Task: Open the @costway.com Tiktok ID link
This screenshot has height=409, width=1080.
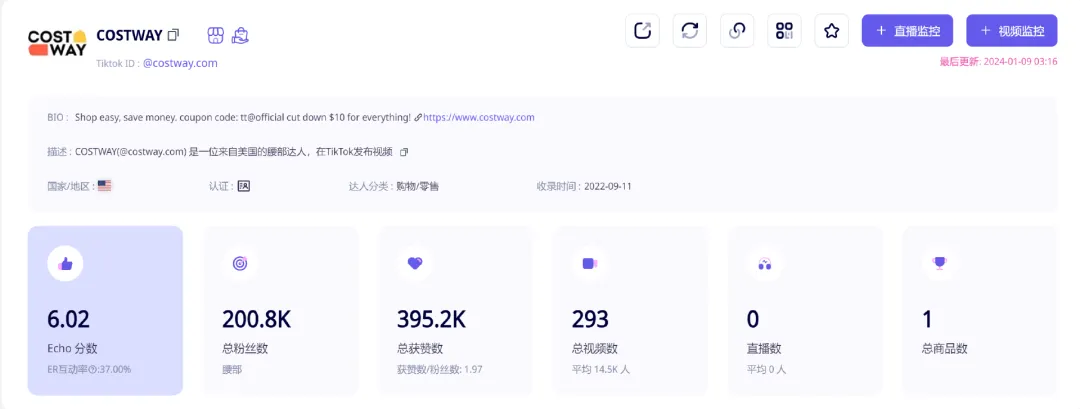Action: (180, 63)
